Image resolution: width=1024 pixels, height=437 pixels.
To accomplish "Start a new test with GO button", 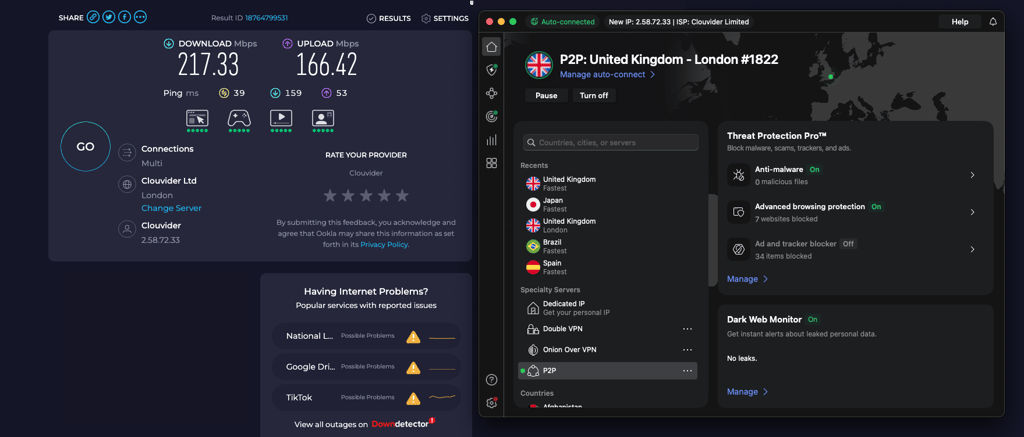I will pyautogui.click(x=86, y=147).
